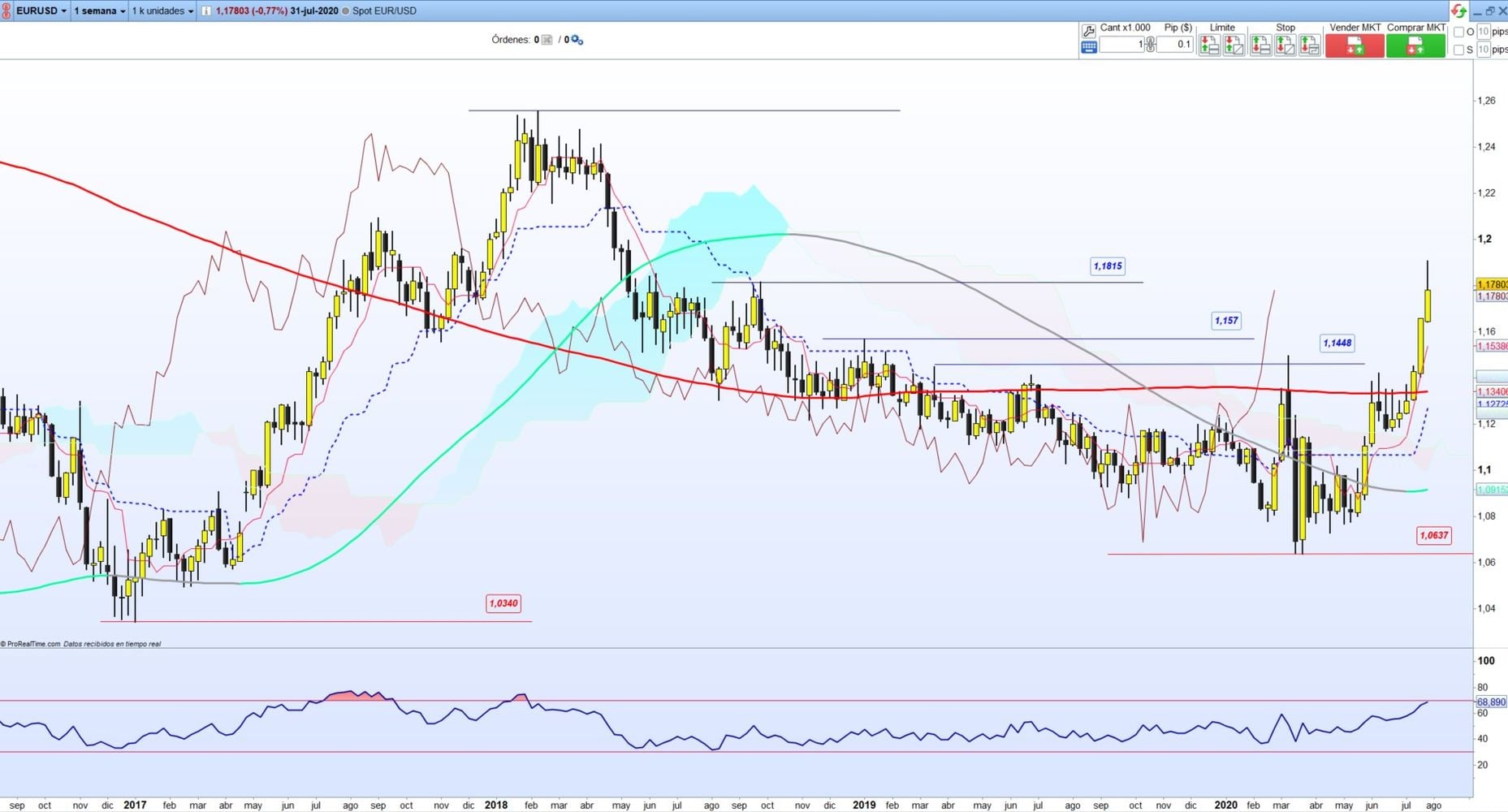The height and width of the screenshot is (812, 1508).
Task: Place second Límite order icon
Action: pyautogui.click(x=1234, y=45)
